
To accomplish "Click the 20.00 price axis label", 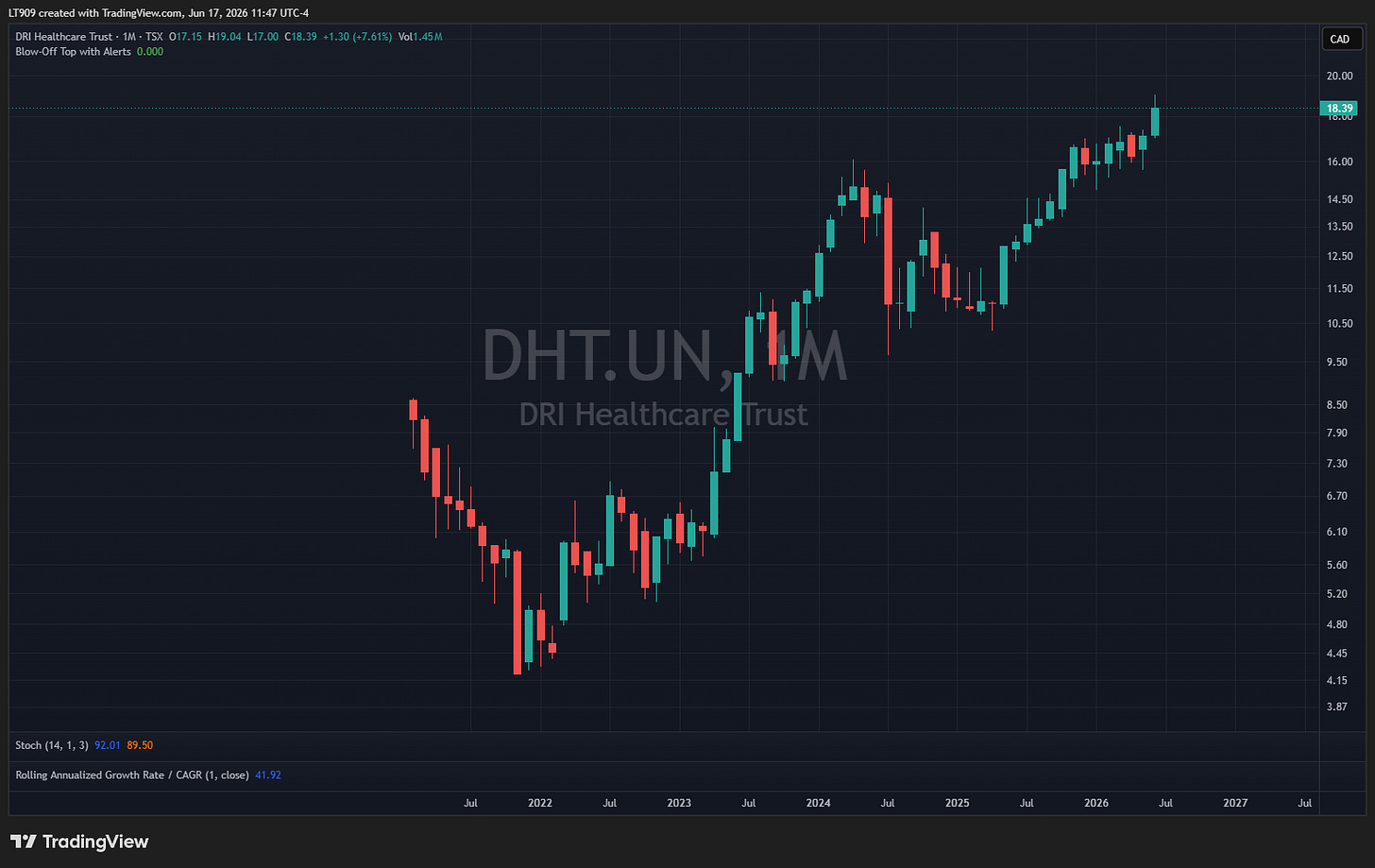I will click(x=1340, y=76).
